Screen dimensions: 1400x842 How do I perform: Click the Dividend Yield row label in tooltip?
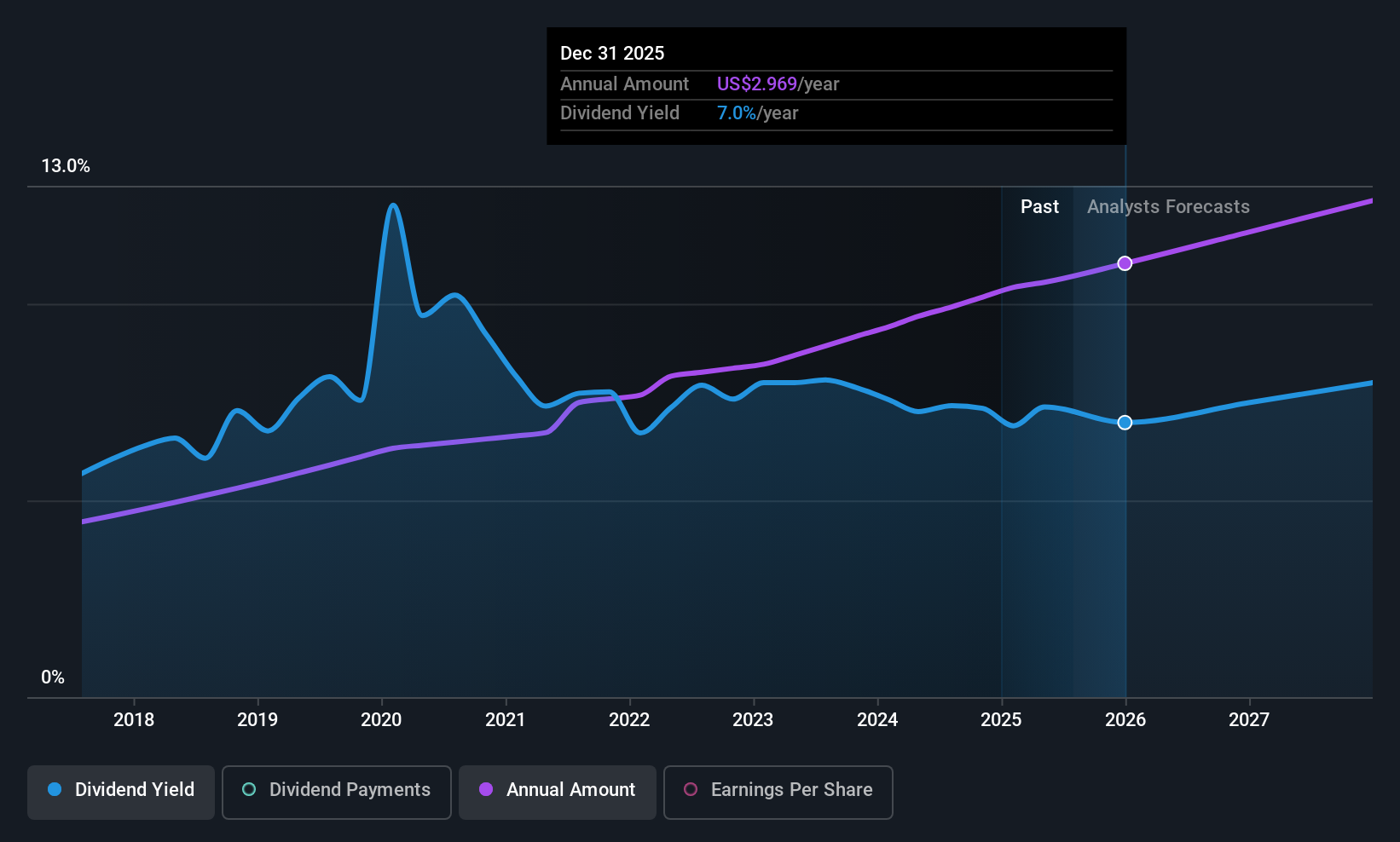coord(620,113)
